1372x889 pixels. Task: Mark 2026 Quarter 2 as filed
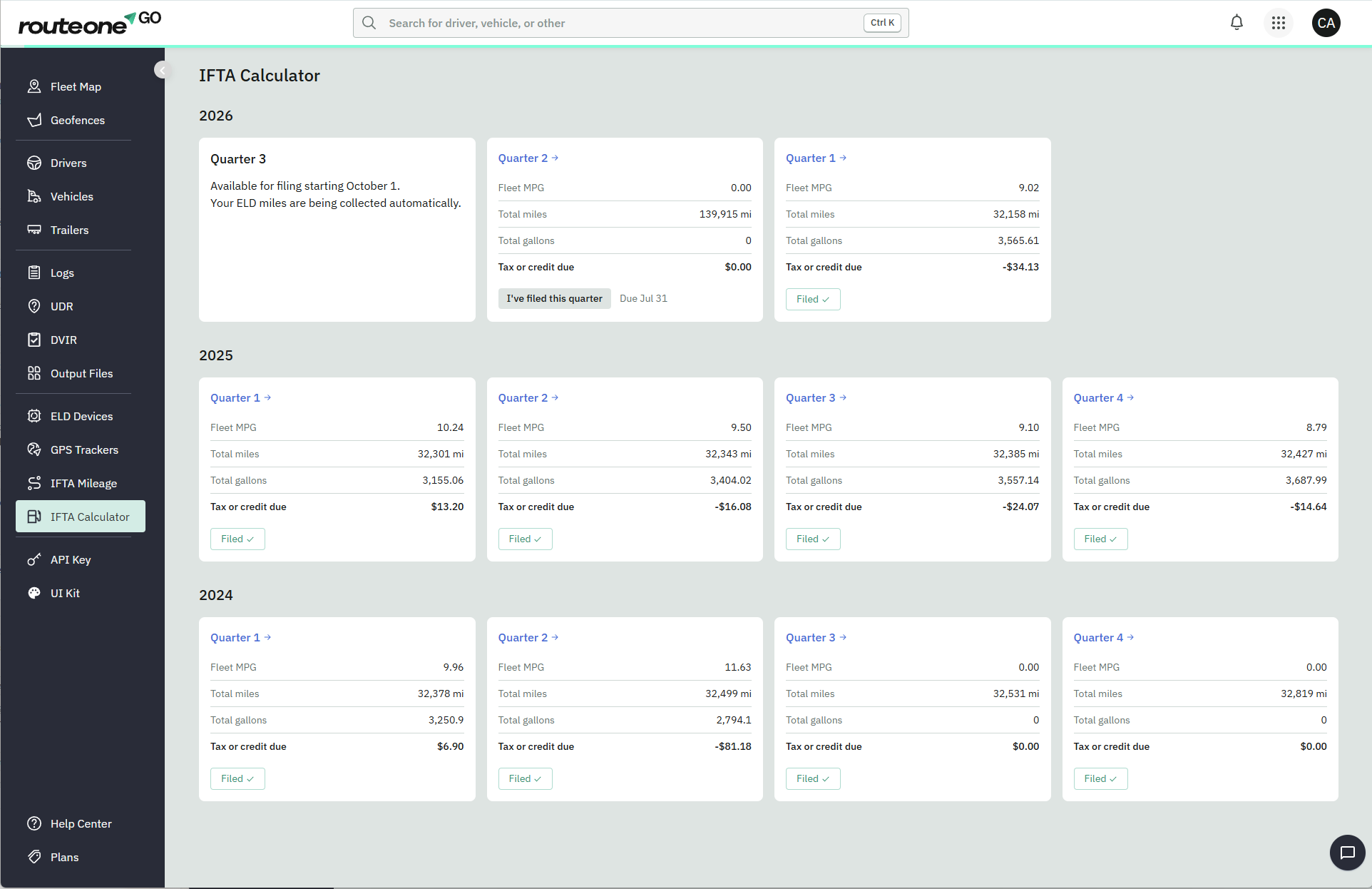coord(554,298)
